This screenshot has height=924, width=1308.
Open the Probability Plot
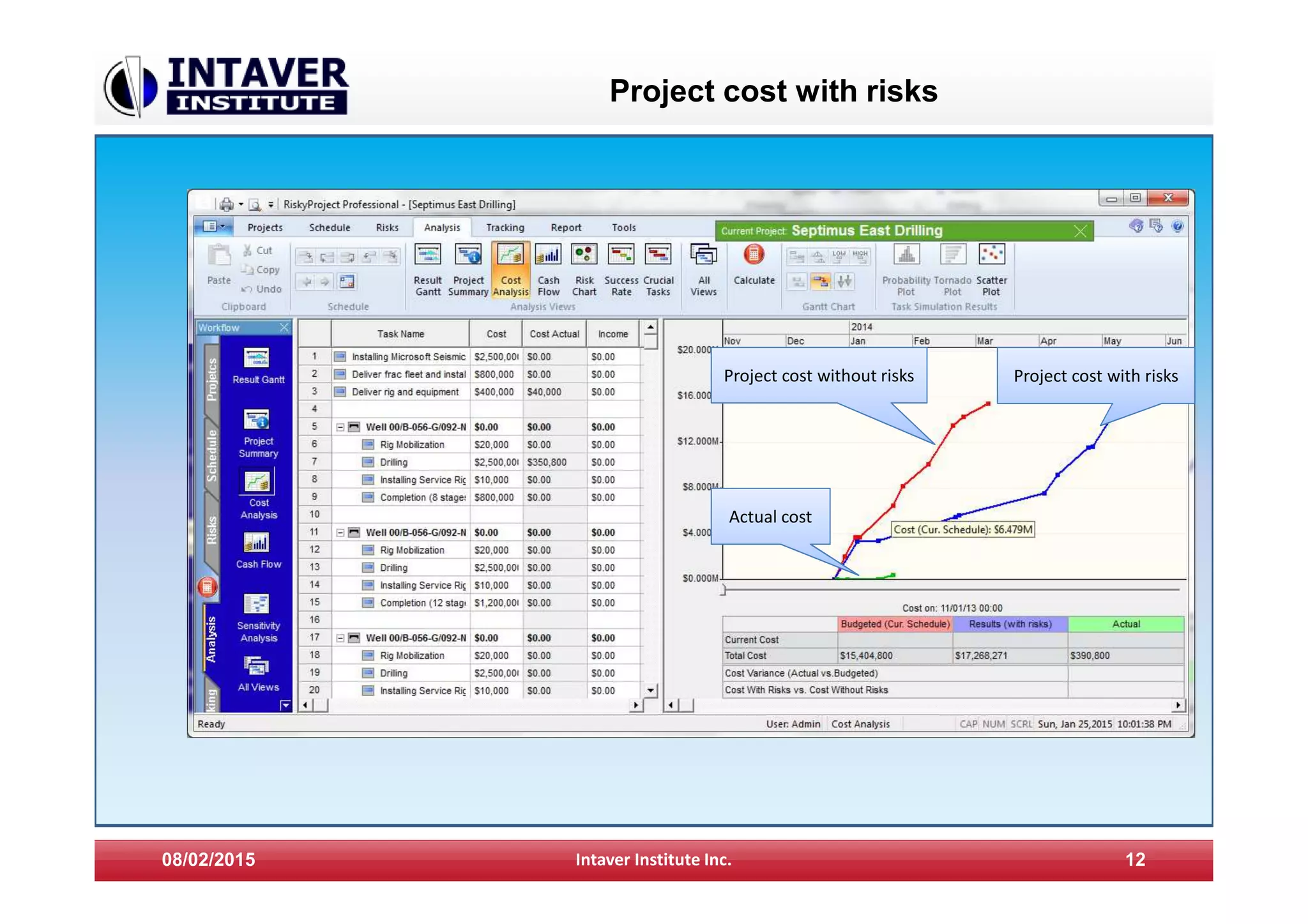pos(906,270)
